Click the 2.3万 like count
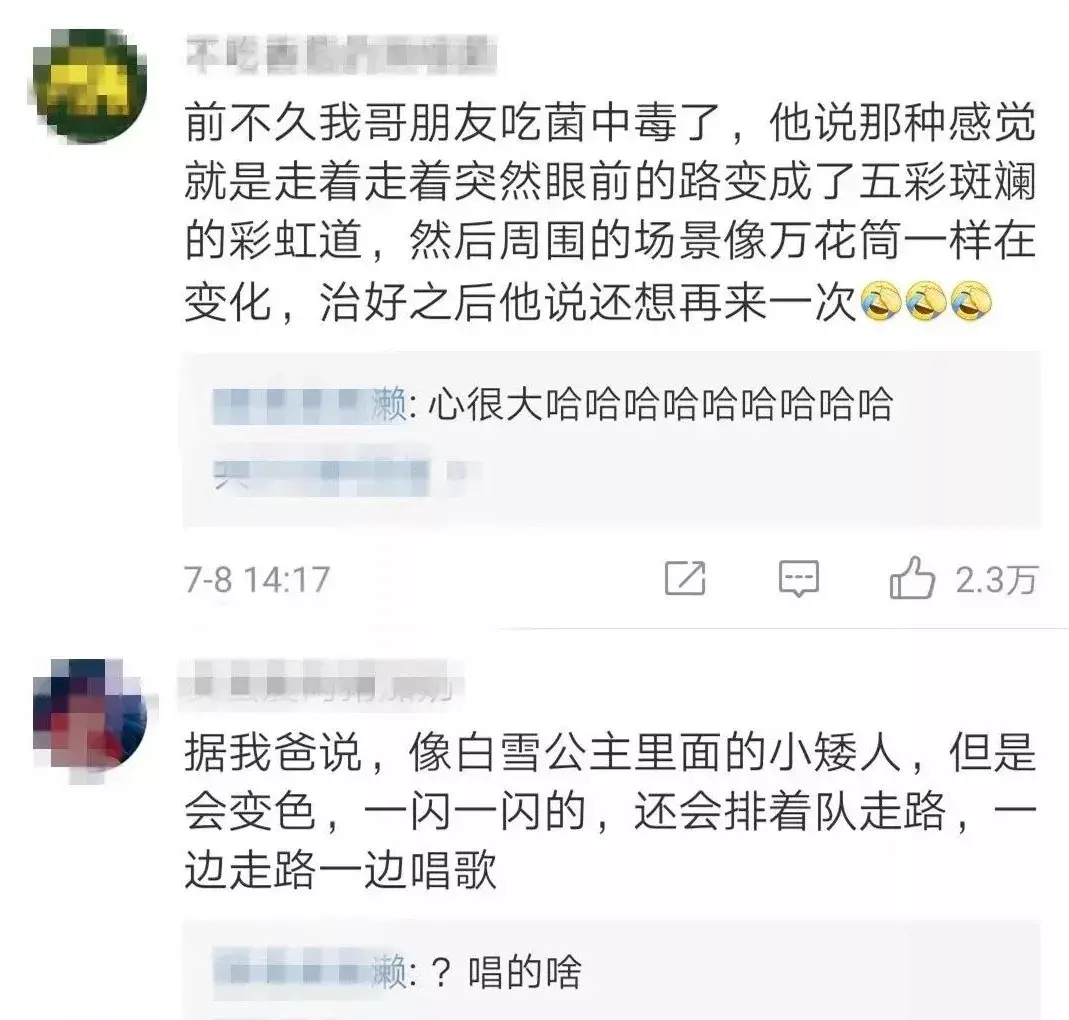Screen dimensions: 1069x1020 996,580
